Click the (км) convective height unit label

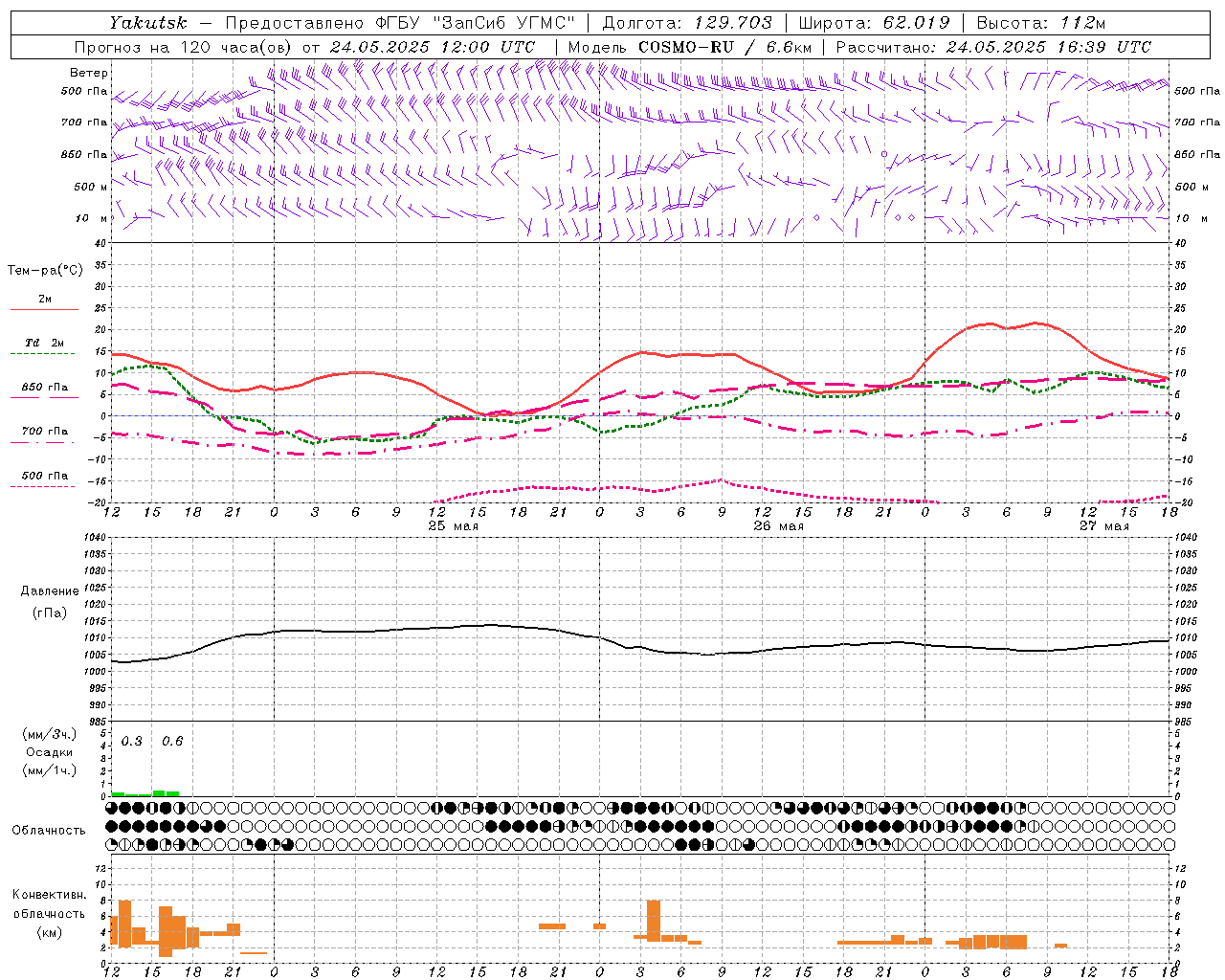coord(50,932)
